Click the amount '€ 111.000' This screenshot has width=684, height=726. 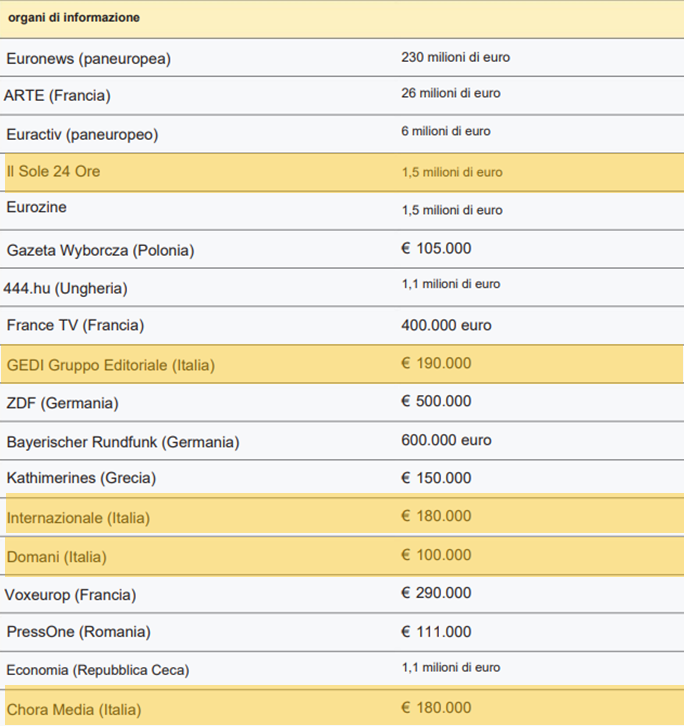(436, 632)
